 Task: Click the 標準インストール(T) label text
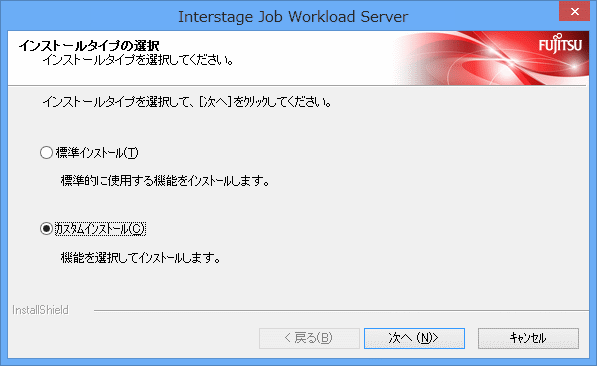tap(97, 153)
